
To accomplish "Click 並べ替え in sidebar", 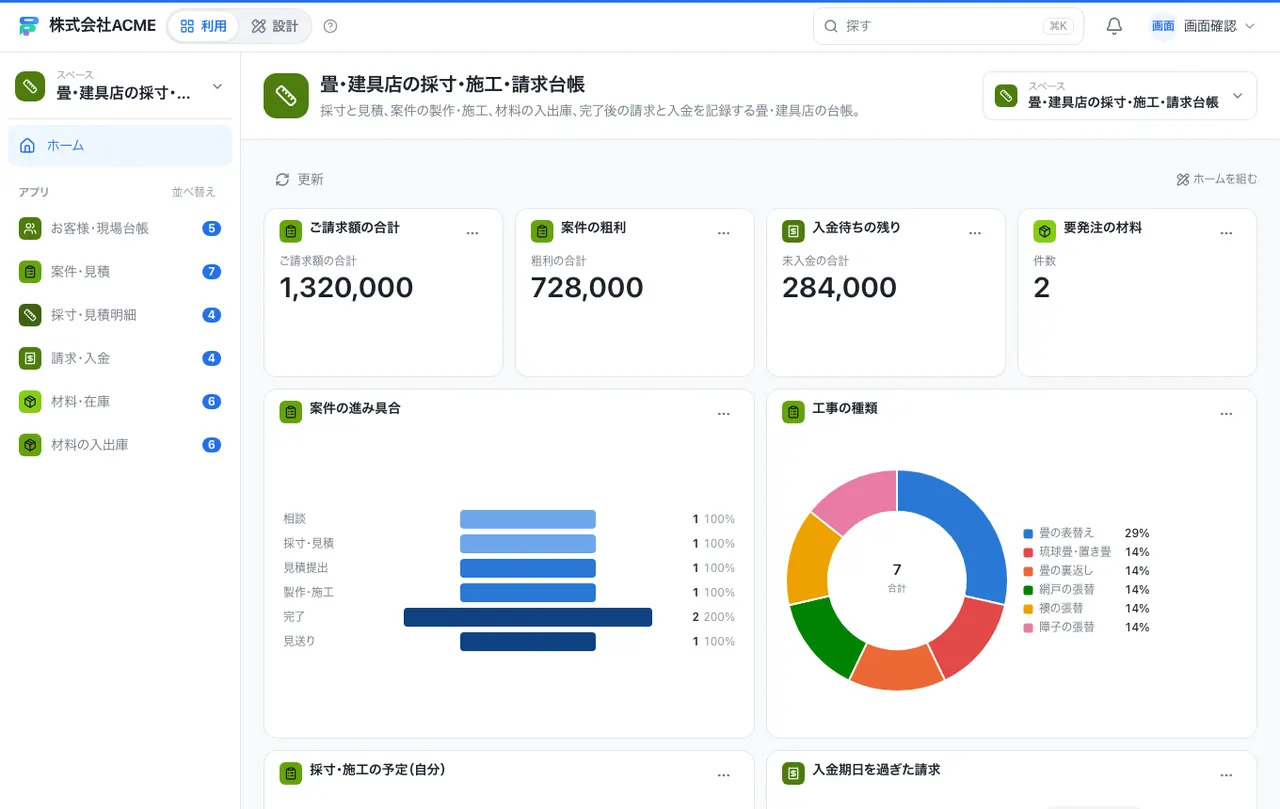I will [193, 192].
